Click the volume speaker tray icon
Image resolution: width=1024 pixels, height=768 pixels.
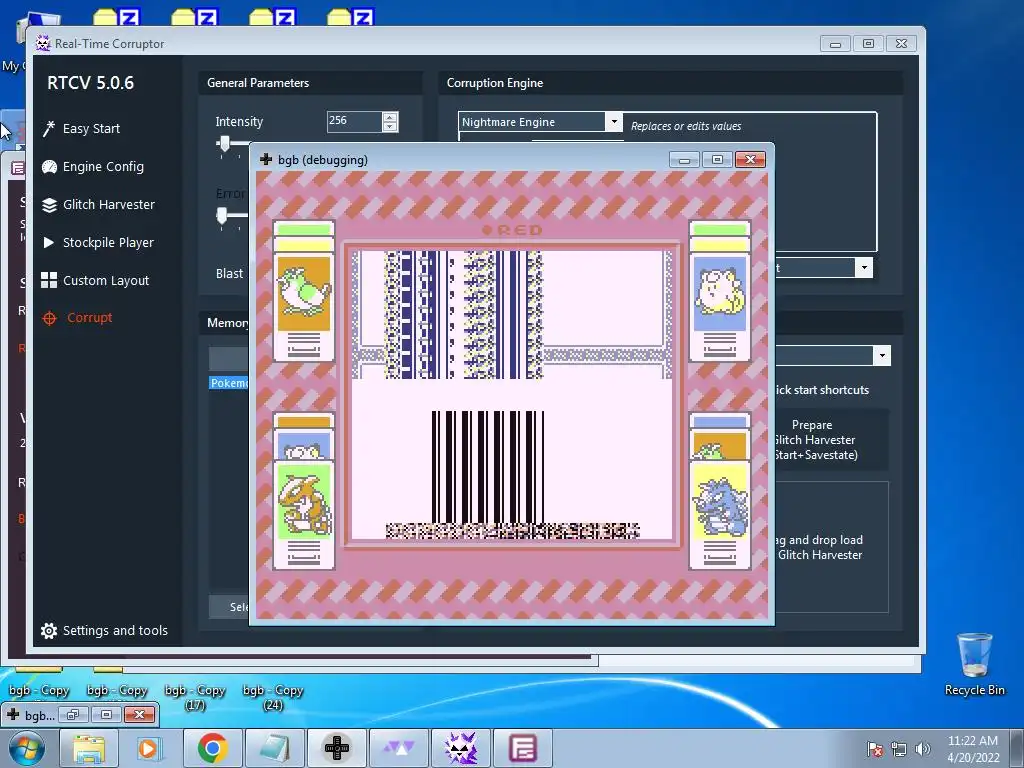click(922, 749)
